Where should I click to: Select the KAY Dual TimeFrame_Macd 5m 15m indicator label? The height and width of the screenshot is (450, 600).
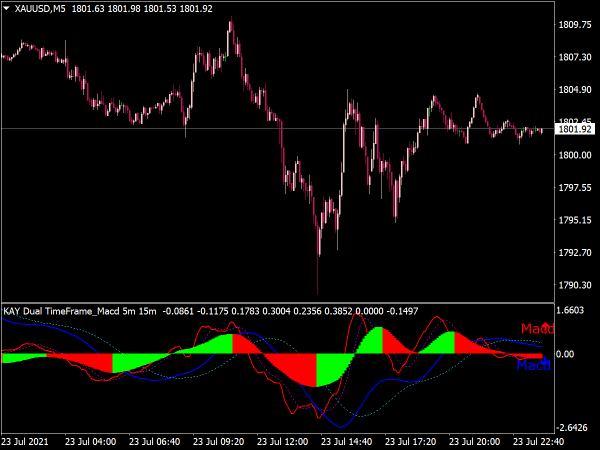click(x=80, y=311)
